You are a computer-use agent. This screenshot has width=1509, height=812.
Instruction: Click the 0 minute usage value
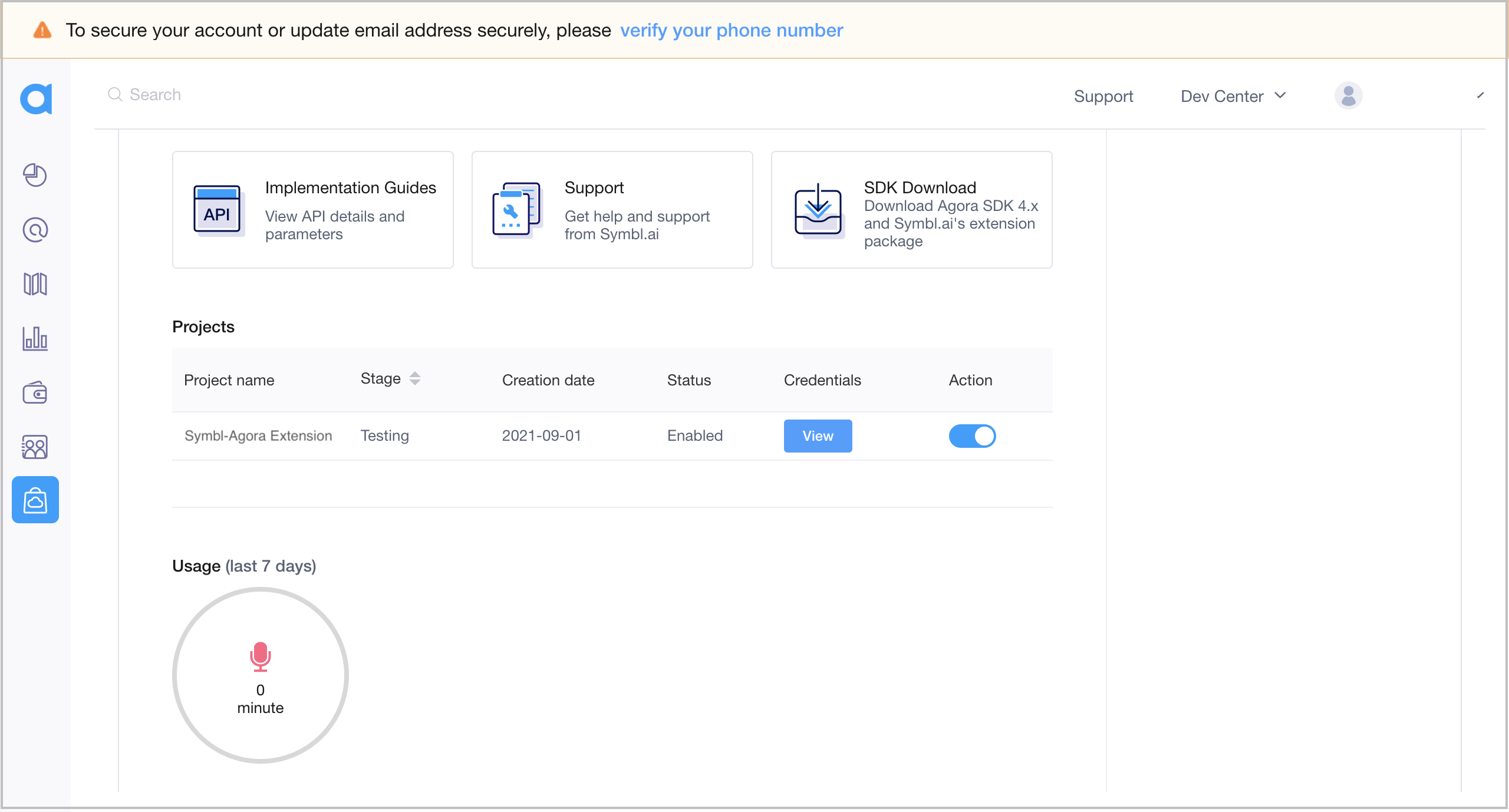pos(260,699)
